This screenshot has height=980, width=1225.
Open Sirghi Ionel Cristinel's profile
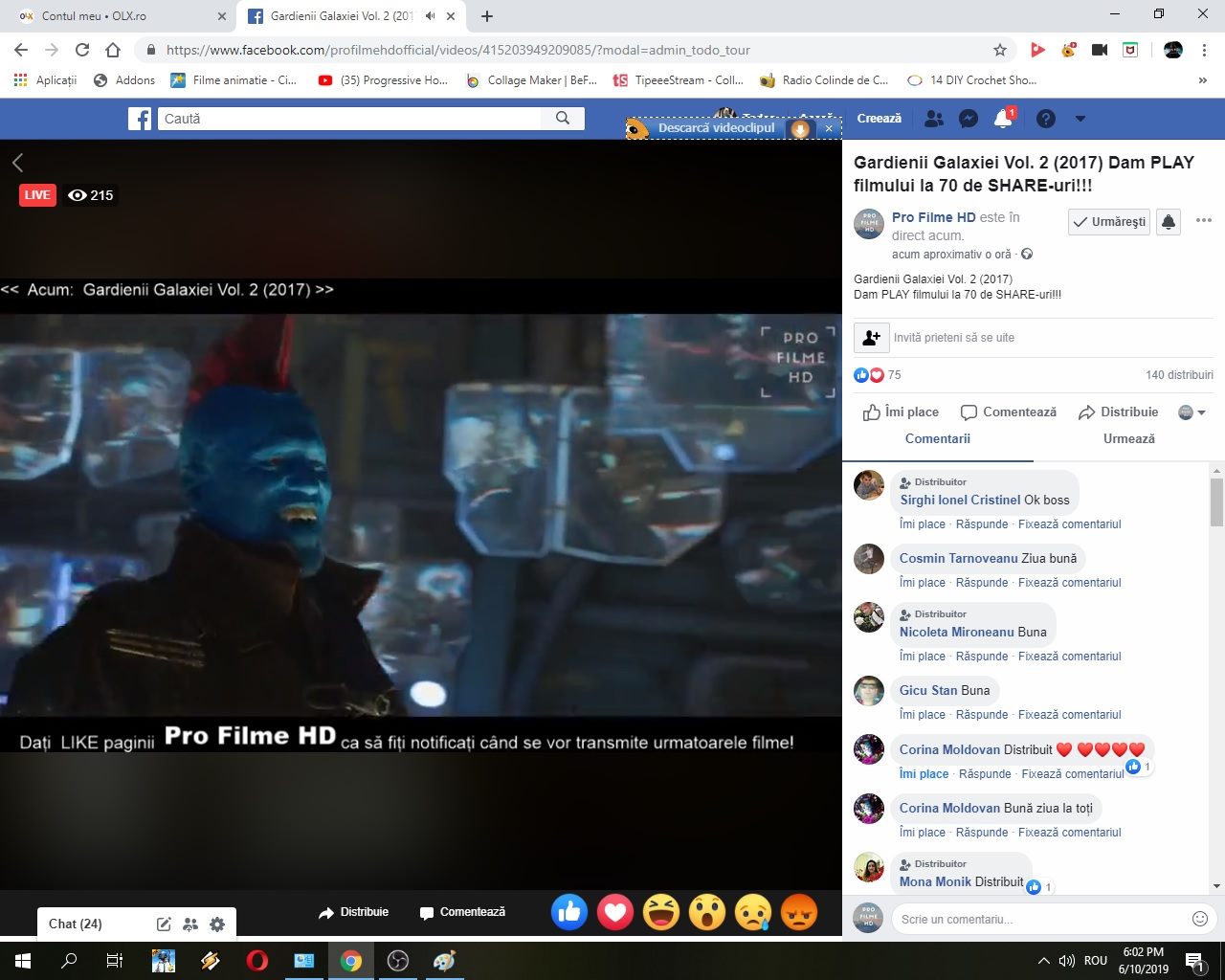click(x=960, y=500)
